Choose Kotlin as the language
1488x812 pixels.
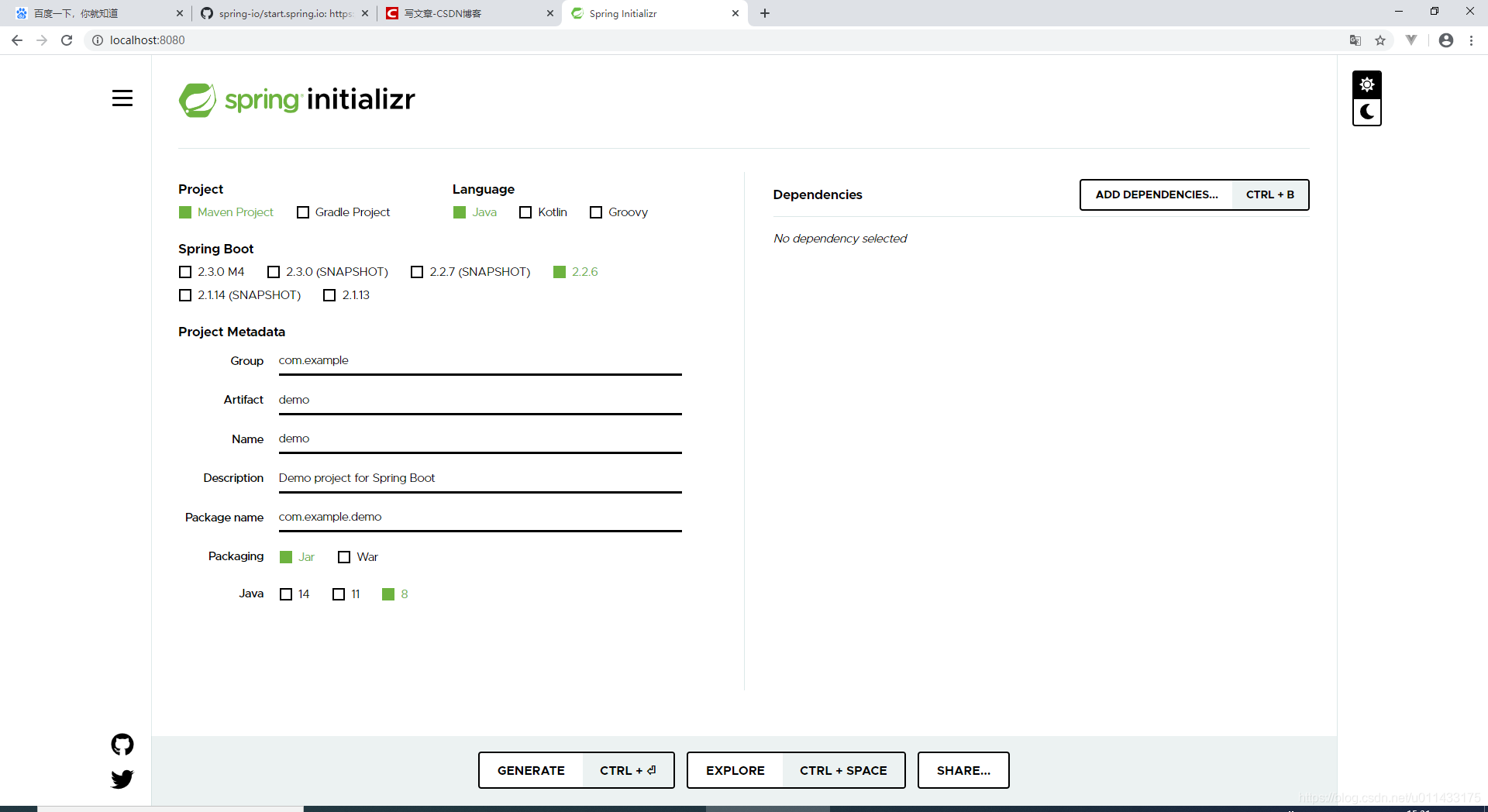click(x=543, y=212)
